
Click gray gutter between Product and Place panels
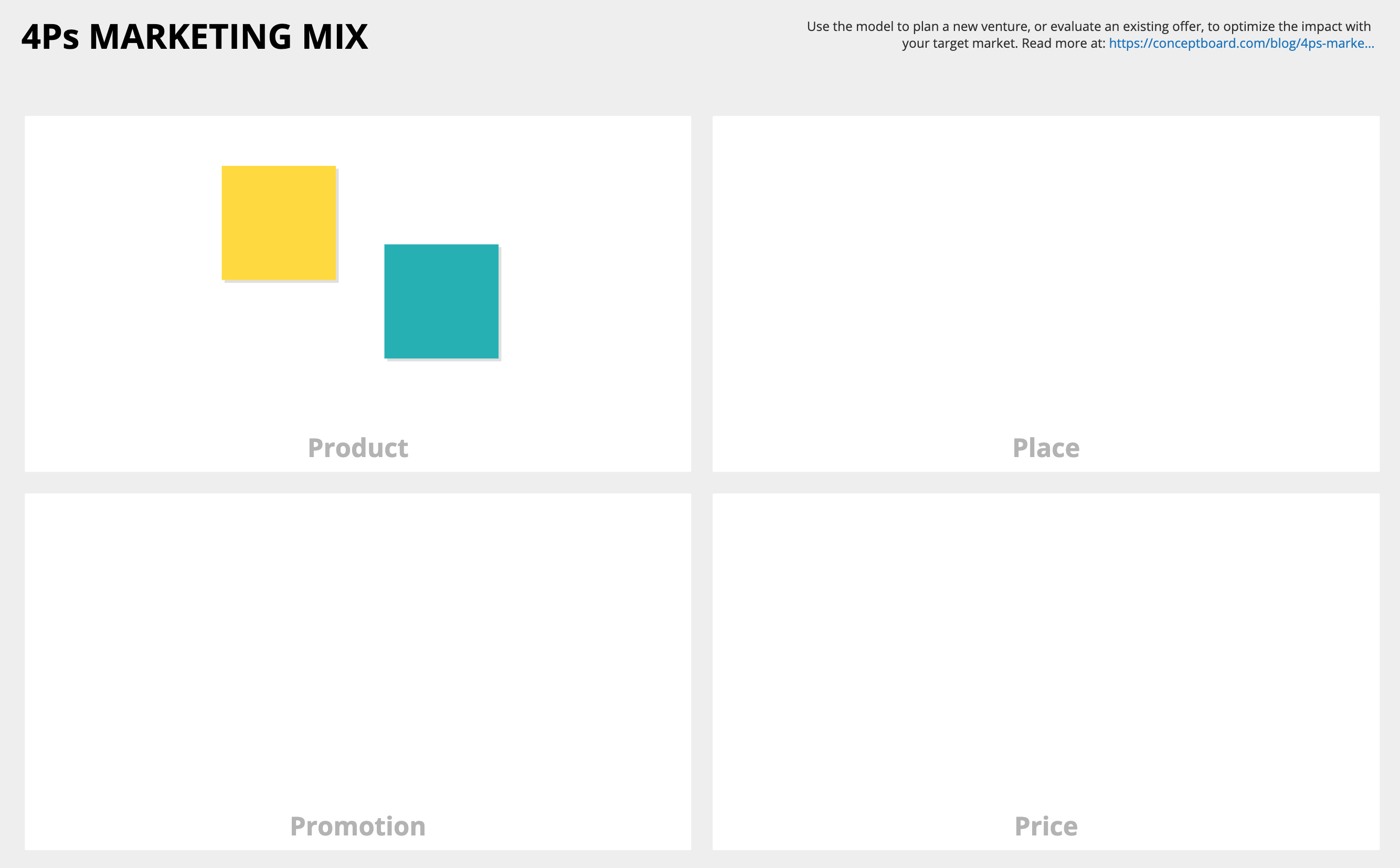[x=702, y=294]
